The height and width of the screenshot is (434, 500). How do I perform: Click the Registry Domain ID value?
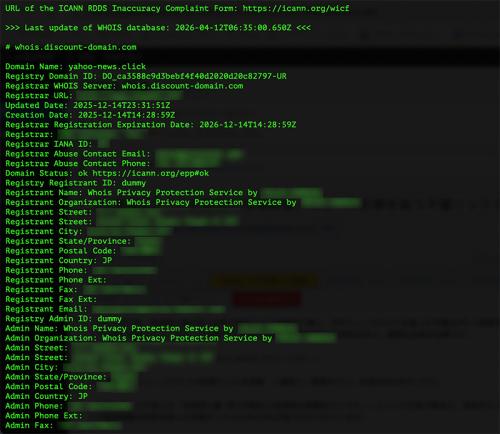pyautogui.click(x=194, y=76)
